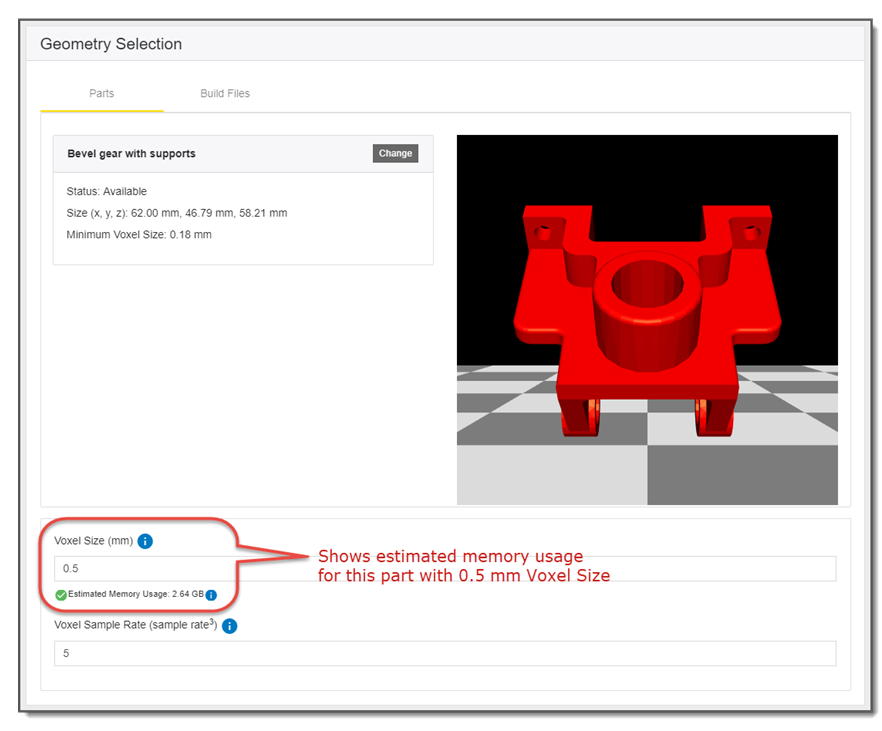Open the Voxel Size info icon
Screen dimensions: 882x731
[145, 541]
